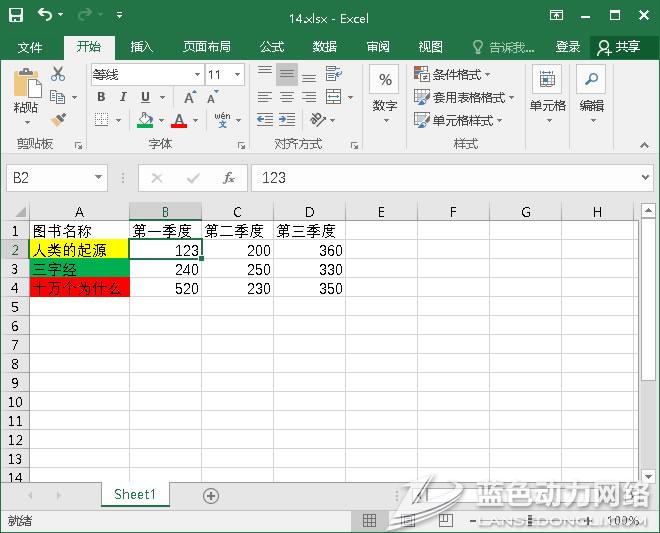The height and width of the screenshot is (533, 660).
Task: Collapse the ribbon with the arrow
Action: tap(644, 145)
